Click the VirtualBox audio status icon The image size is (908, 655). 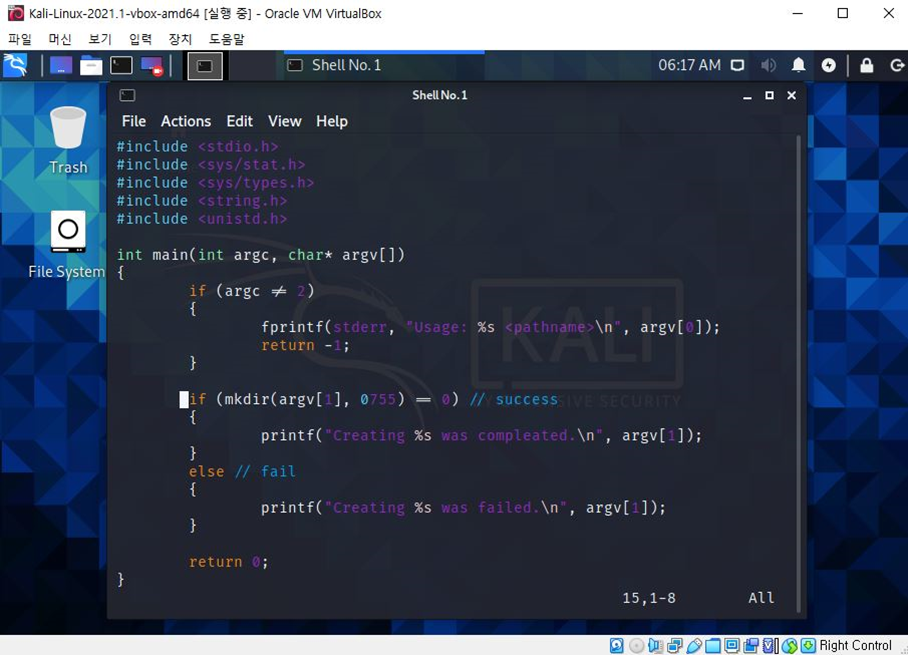(x=655, y=645)
